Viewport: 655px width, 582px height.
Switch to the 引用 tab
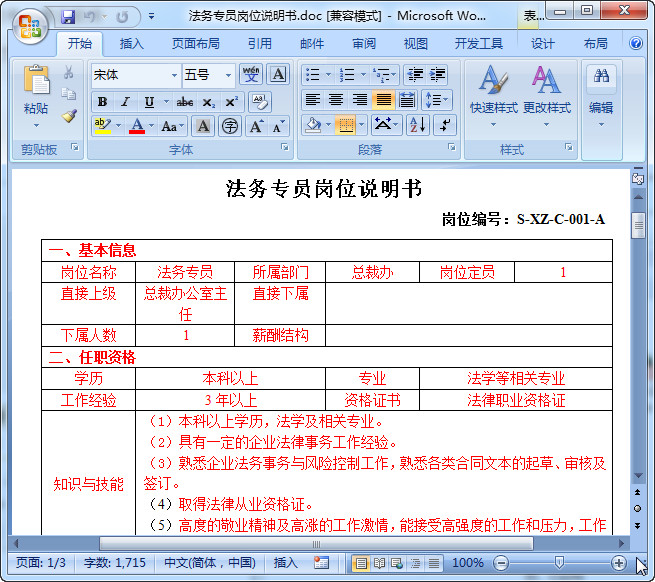pos(259,43)
